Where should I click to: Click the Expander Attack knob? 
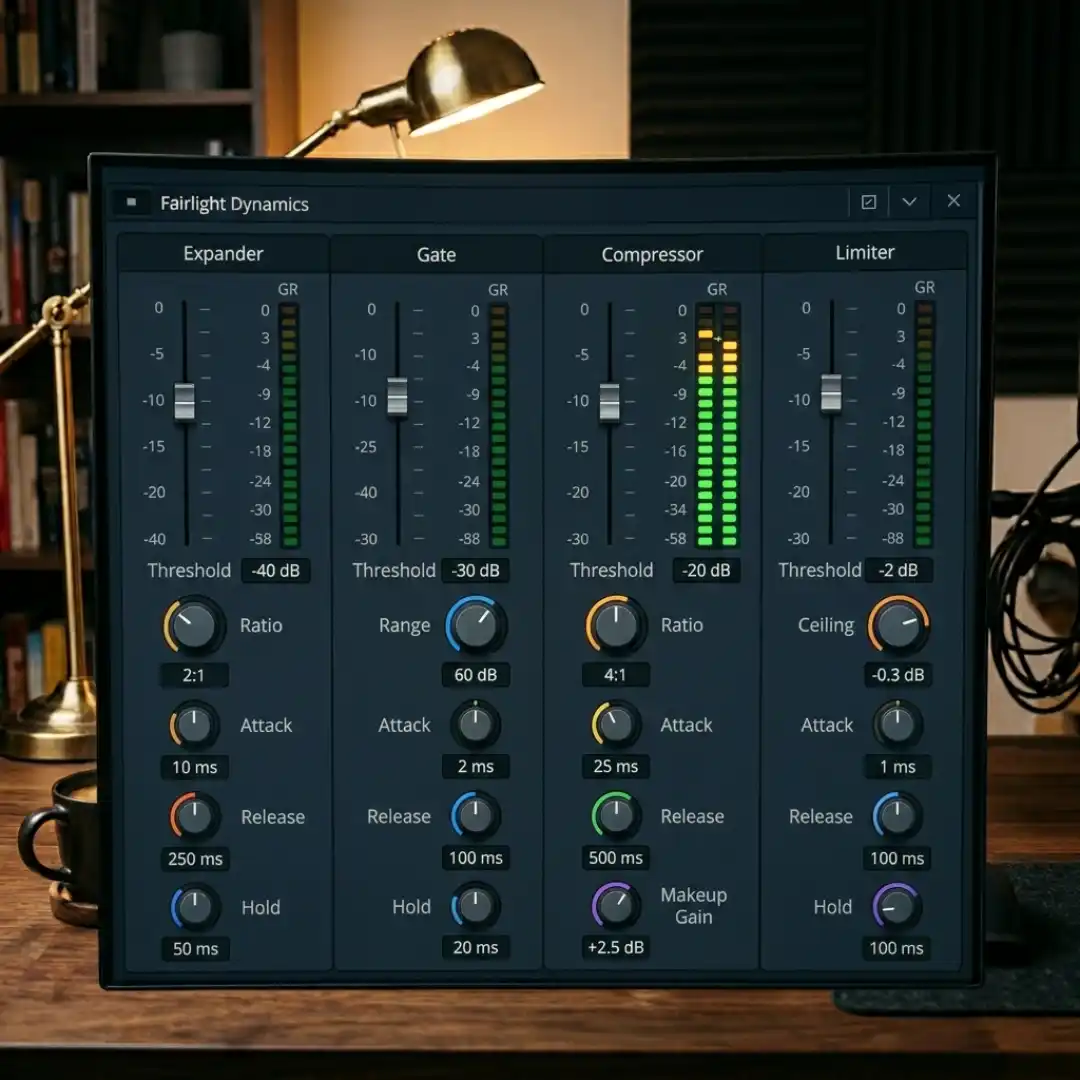point(194,725)
